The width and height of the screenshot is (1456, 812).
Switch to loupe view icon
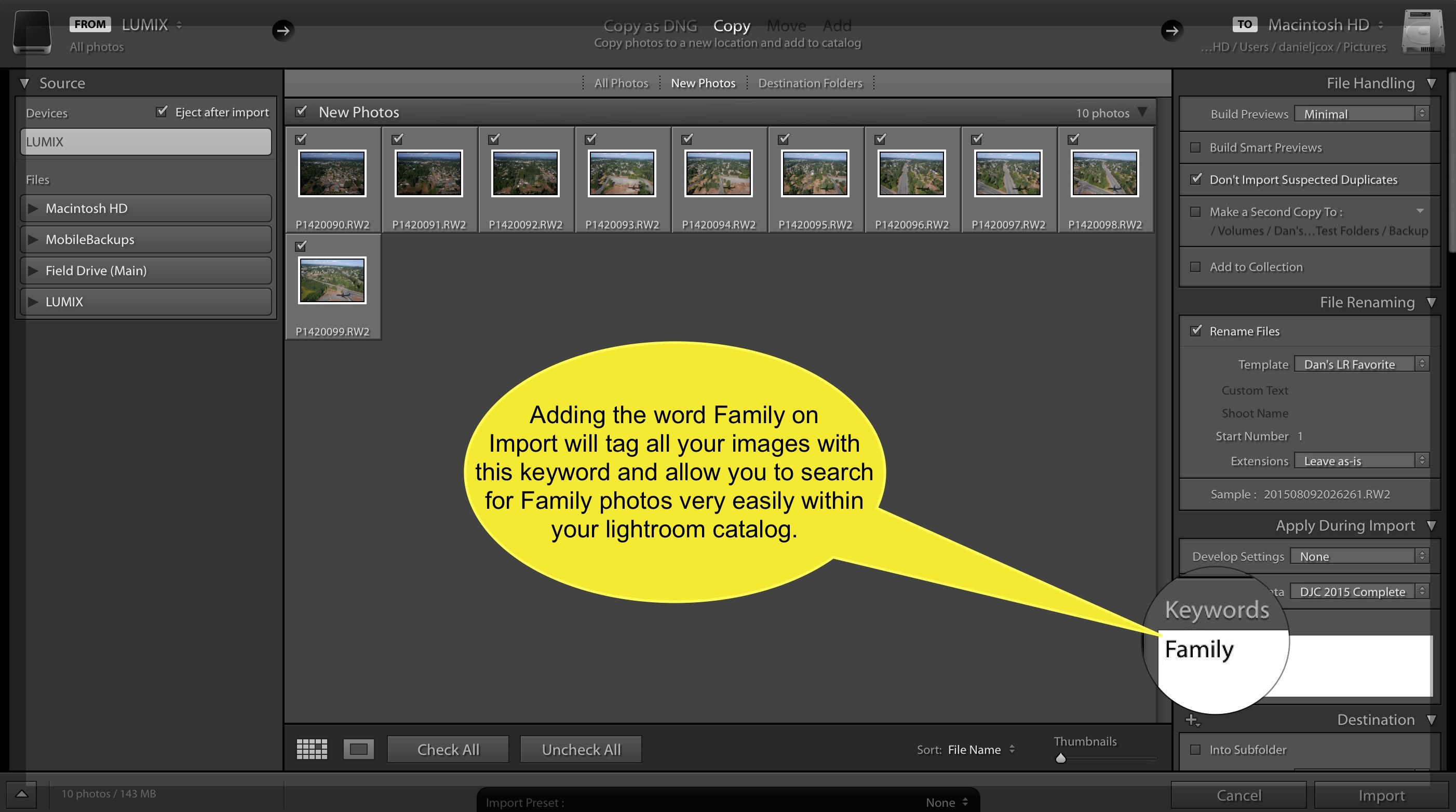(358, 749)
